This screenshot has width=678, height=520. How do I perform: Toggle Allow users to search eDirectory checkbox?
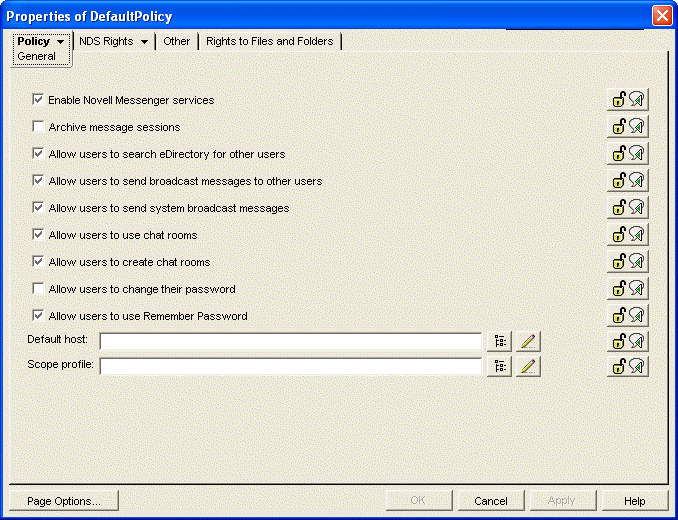(38, 153)
